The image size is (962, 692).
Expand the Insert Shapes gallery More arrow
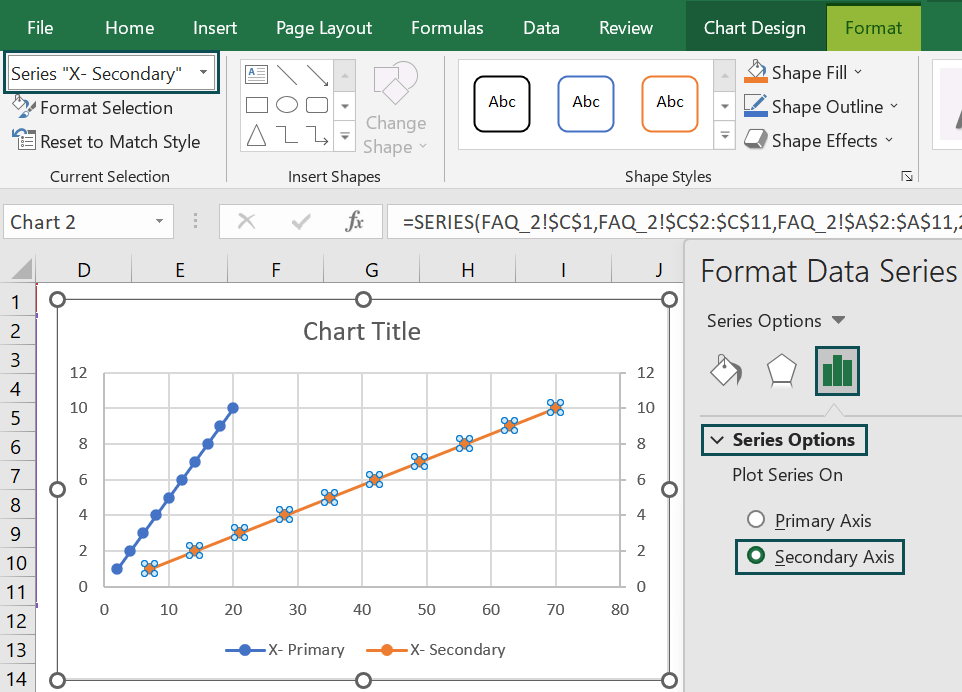point(345,136)
